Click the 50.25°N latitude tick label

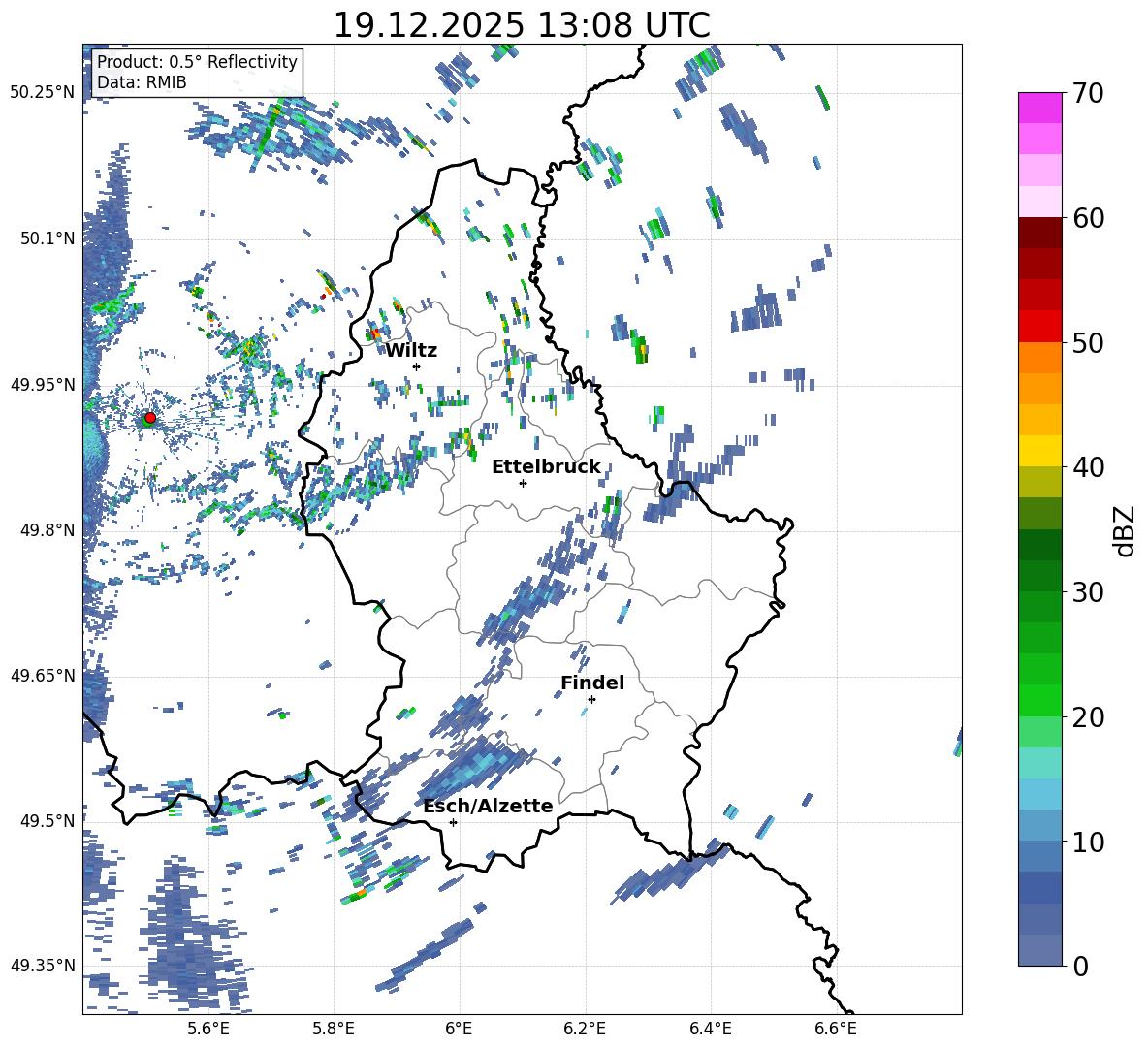tap(42, 92)
